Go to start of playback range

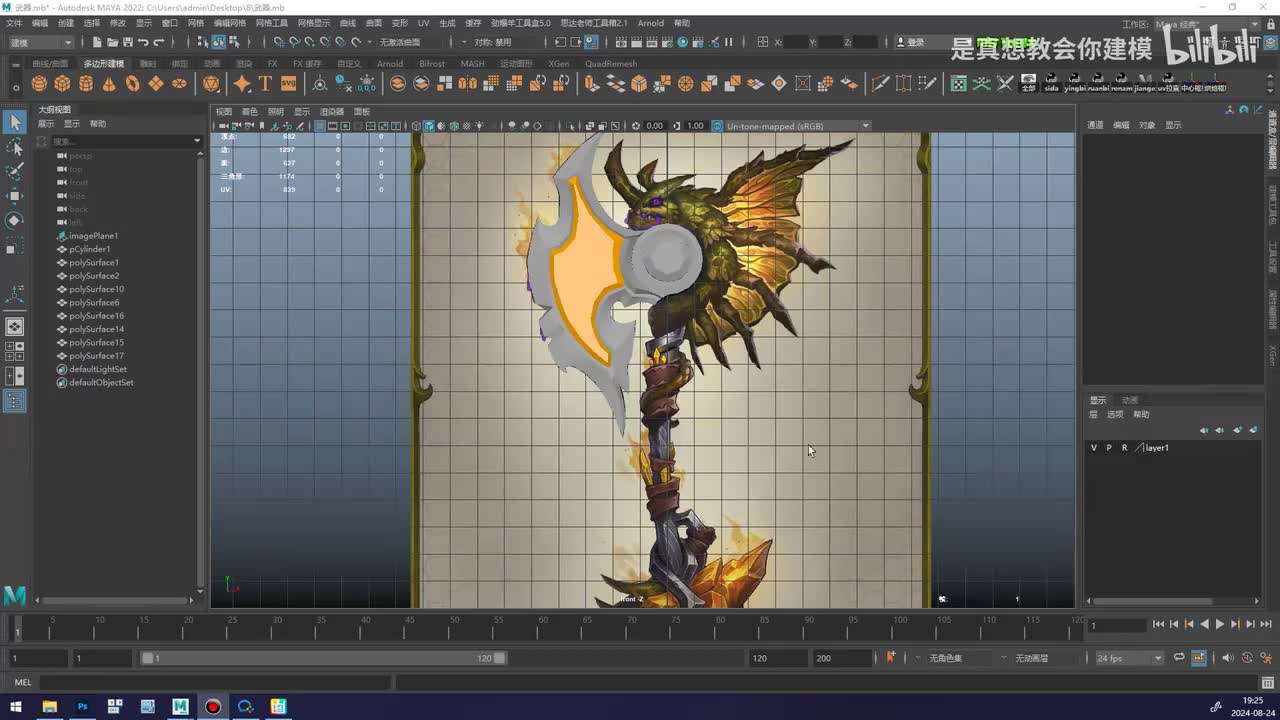tap(1158, 624)
